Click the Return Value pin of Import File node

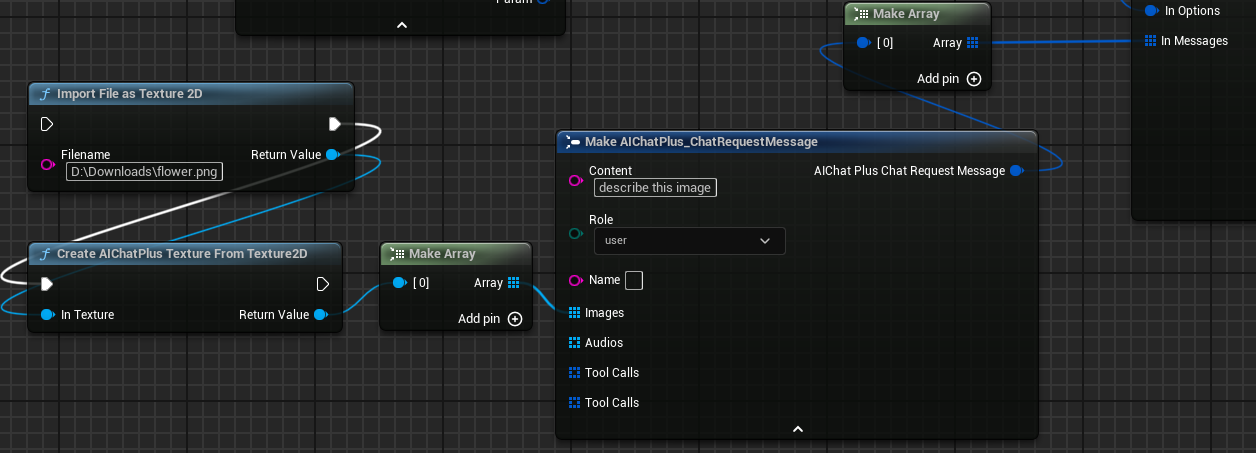[332, 155]
